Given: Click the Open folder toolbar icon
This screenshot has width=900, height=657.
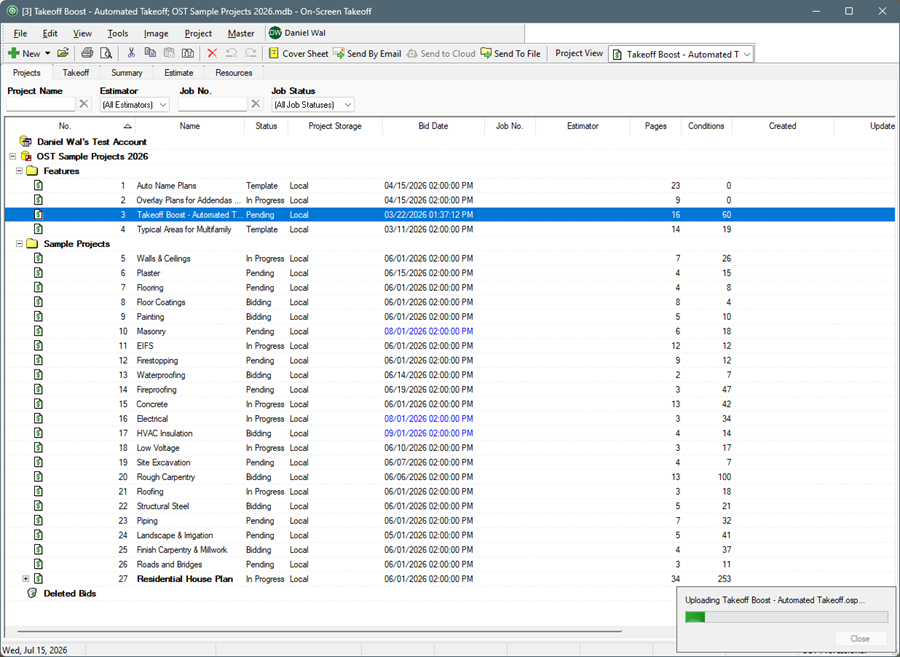Looking at the screenshot, I should pos(63,53).
